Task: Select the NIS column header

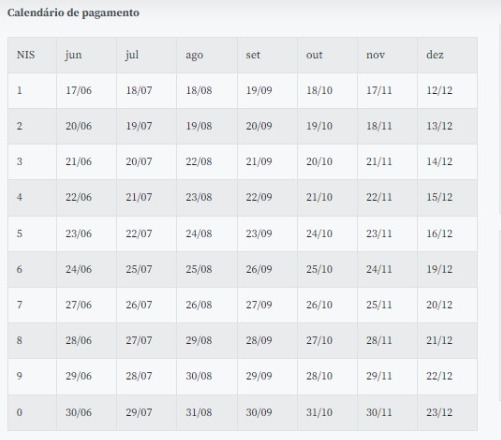Action: [x=32, y=55]
